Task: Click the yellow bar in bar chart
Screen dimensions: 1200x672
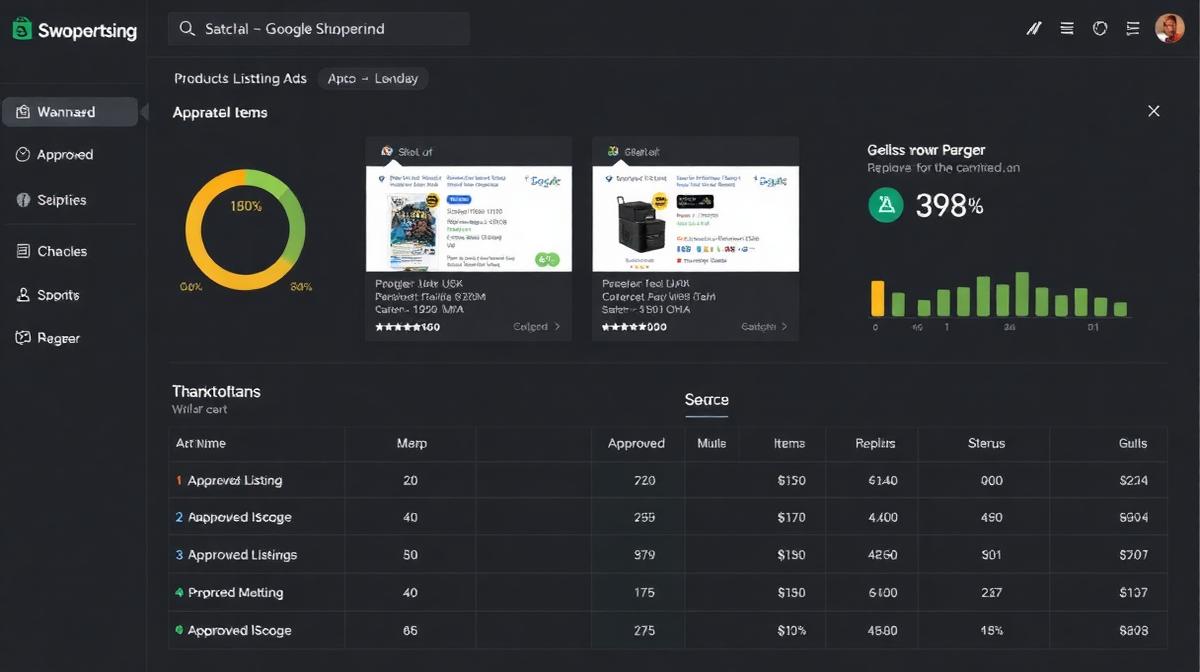Action: [x=878, y=298]
